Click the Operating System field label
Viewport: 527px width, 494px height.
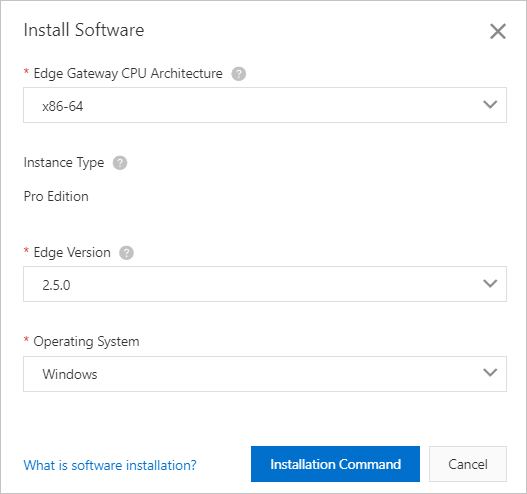[86, 342]
